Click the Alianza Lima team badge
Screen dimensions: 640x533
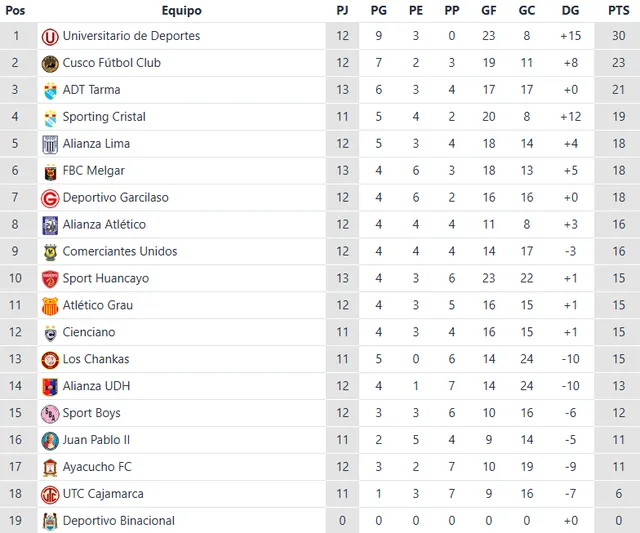[x=50, y=144]
